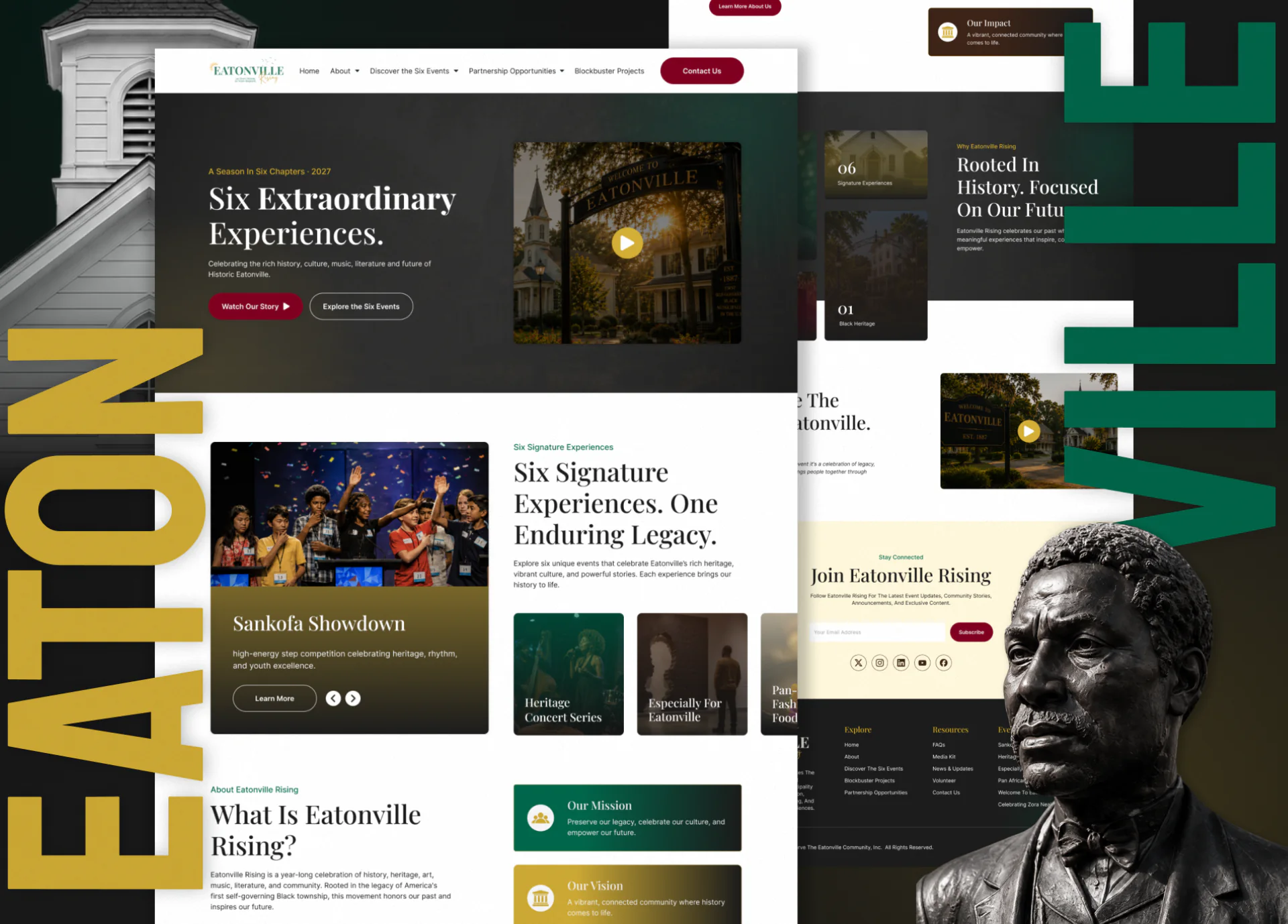
Task: Click the 'Six Signature Experiences' green eyebrow label
Action: point(563,447)
